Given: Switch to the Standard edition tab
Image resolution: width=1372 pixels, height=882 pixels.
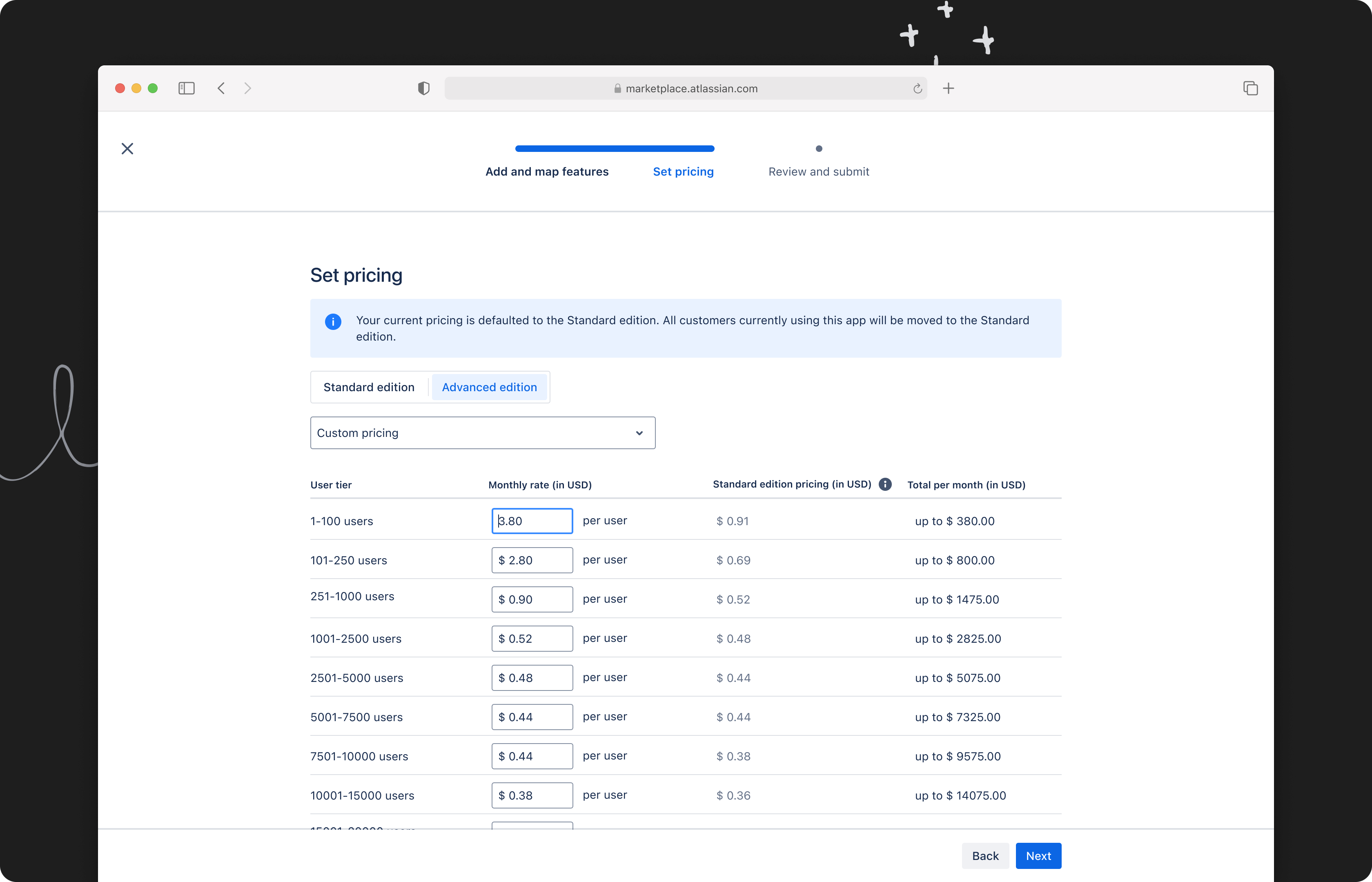Looking at the screenshot, I should point(369,387).
